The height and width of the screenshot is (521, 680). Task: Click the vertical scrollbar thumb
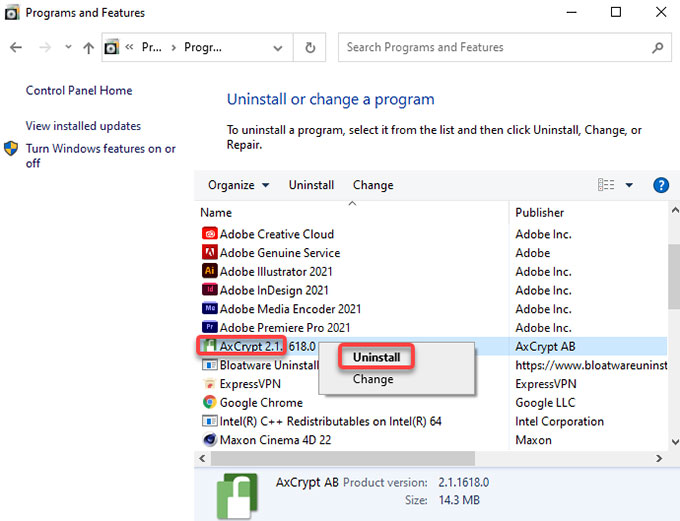click(x=674, y=276)
